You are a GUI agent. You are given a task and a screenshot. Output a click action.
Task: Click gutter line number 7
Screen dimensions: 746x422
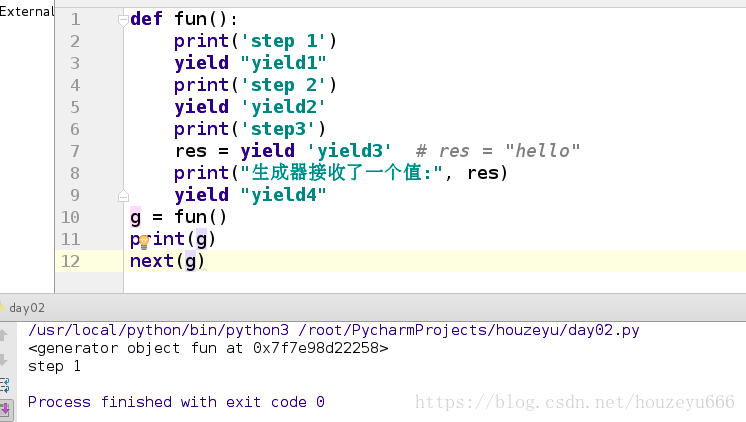(x=75, y=151)
